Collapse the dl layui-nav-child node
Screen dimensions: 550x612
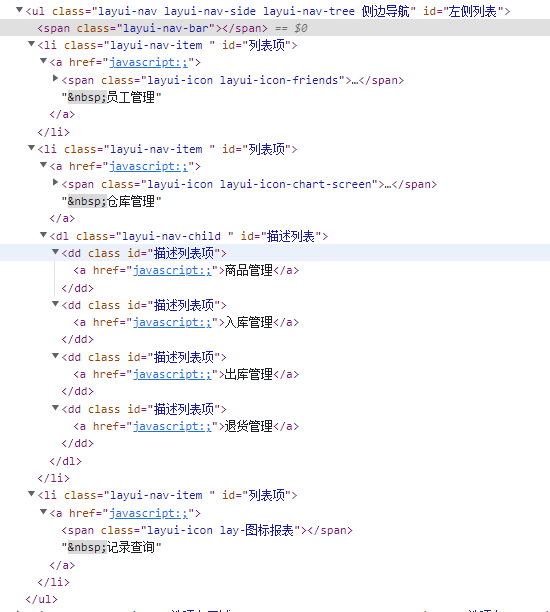pos(43,234)
